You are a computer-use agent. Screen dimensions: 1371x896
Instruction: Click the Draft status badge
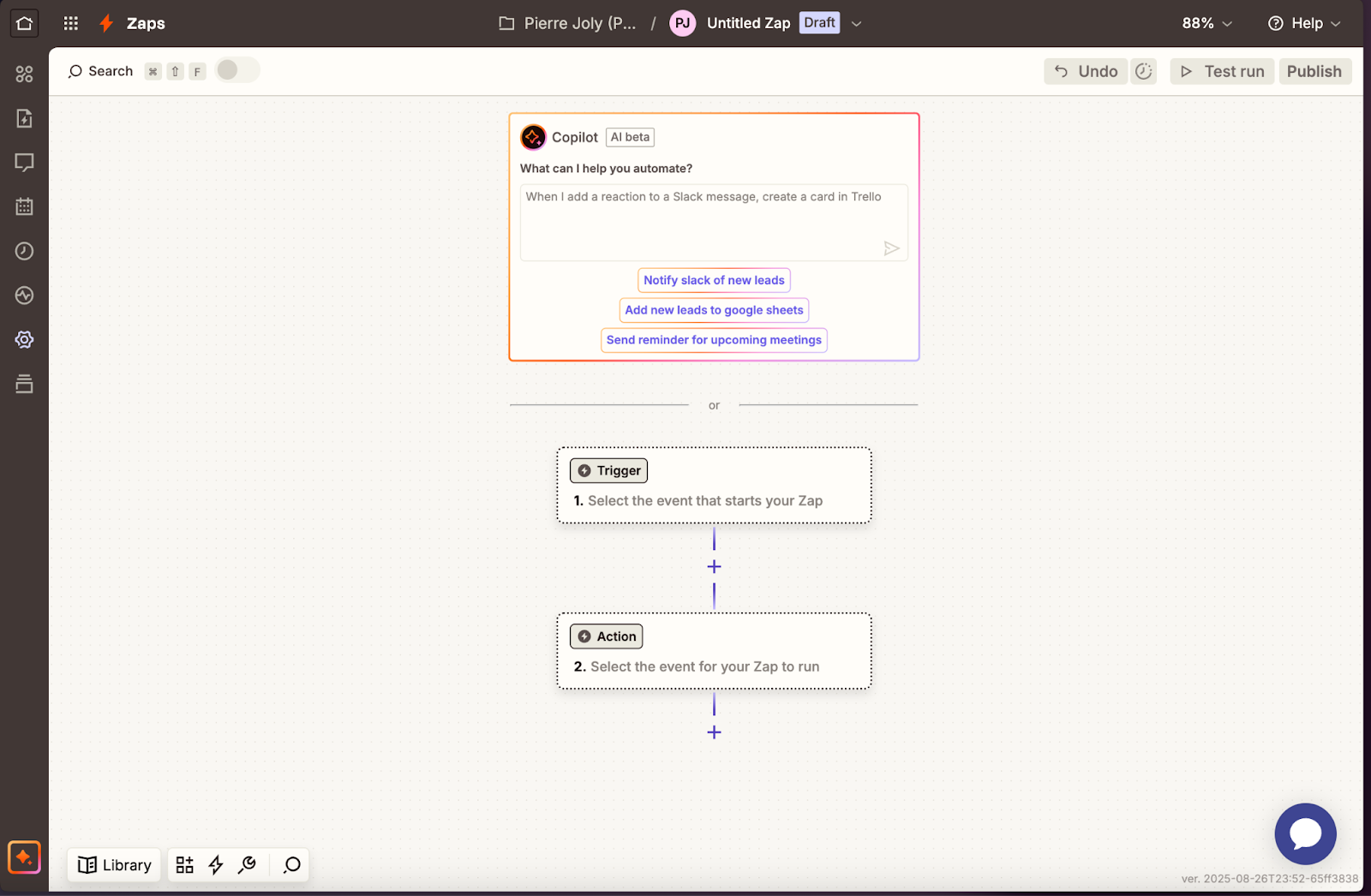pyautogui.click(x=819, y=23)
